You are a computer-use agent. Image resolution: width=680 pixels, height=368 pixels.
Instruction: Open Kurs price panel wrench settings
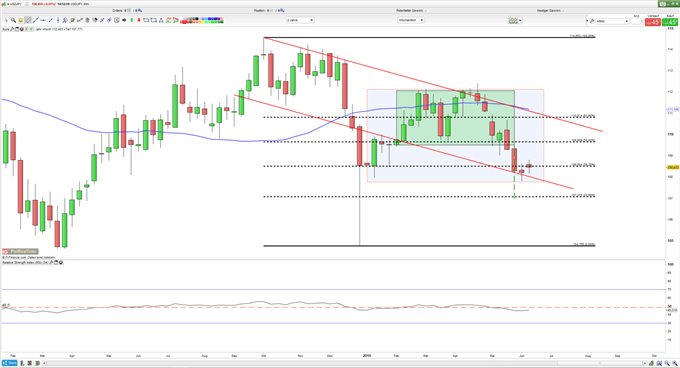pyautogui.click(x=12, y=29)
